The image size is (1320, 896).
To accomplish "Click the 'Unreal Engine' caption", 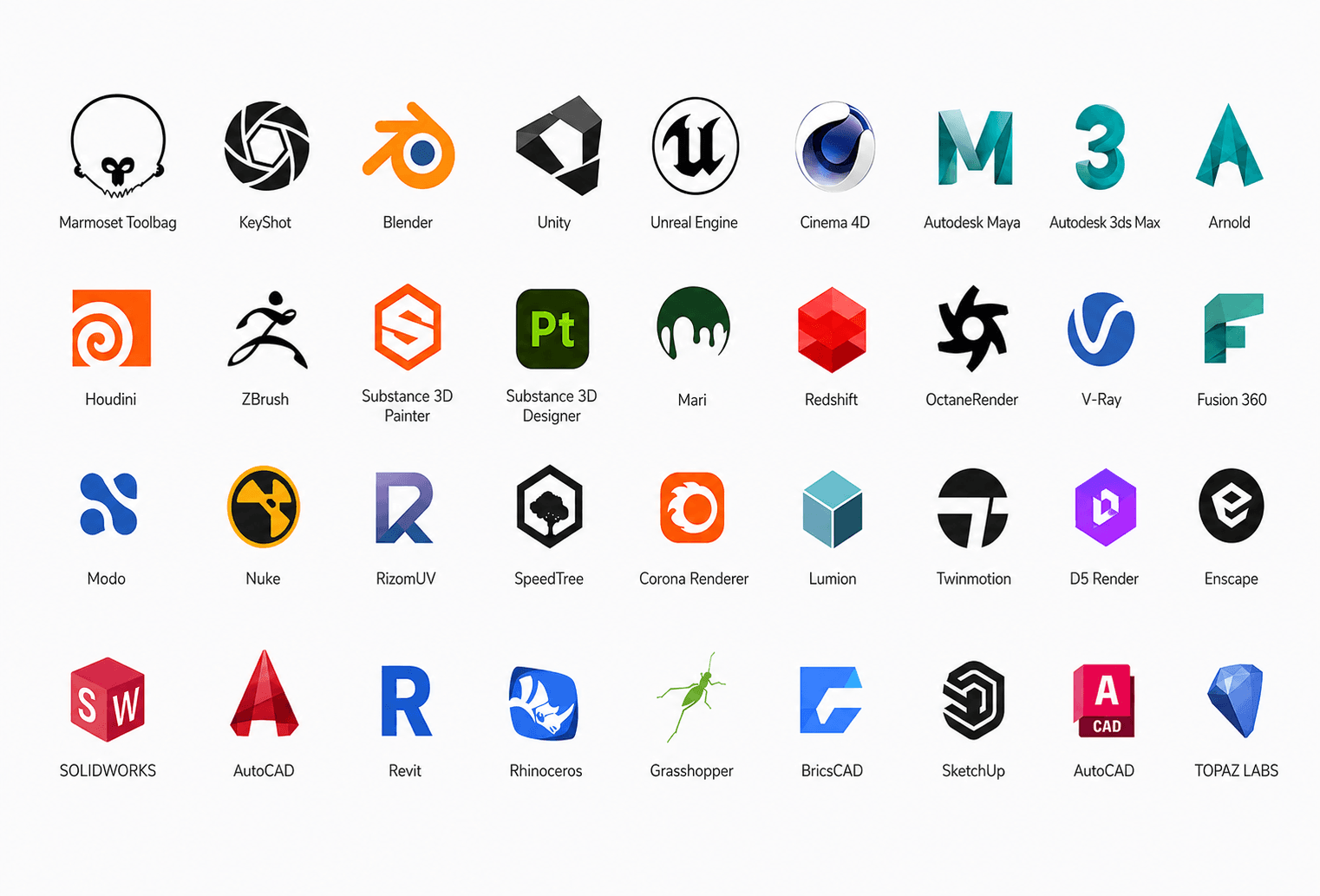I will [x=694, y=223].
